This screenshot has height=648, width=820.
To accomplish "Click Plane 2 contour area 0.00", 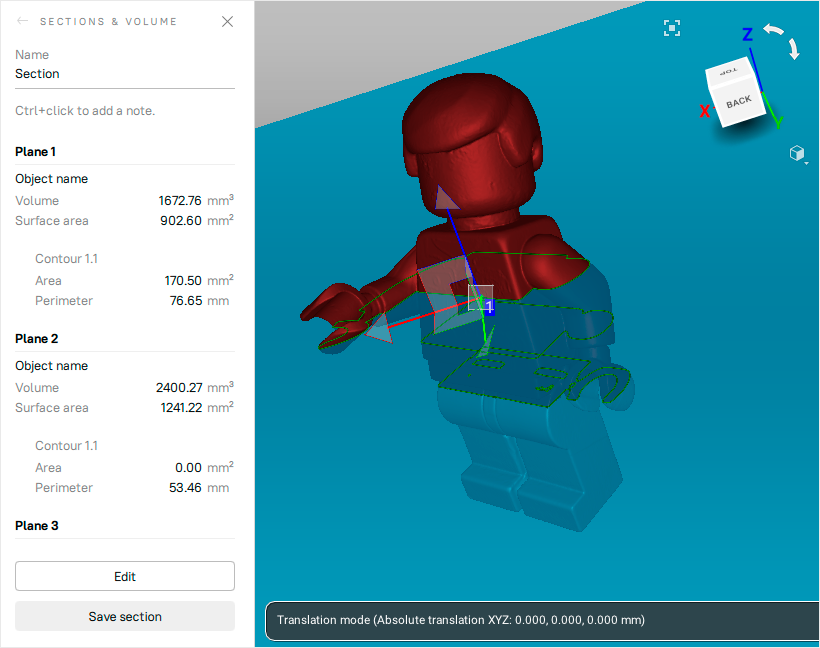I will click(188, 468).
